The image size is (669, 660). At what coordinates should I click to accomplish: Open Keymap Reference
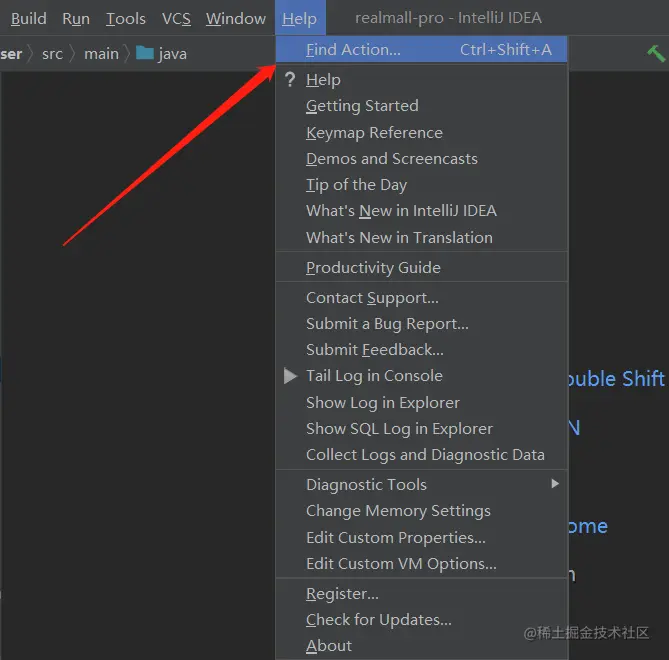pos(422,133)
